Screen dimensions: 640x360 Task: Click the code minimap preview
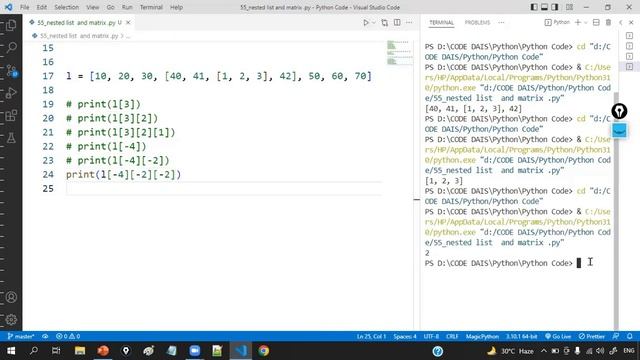(x=399, y=52)
